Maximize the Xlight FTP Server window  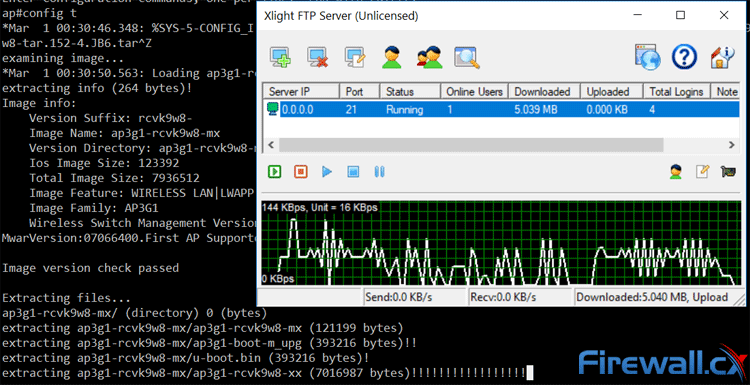[x=681, y=15]
